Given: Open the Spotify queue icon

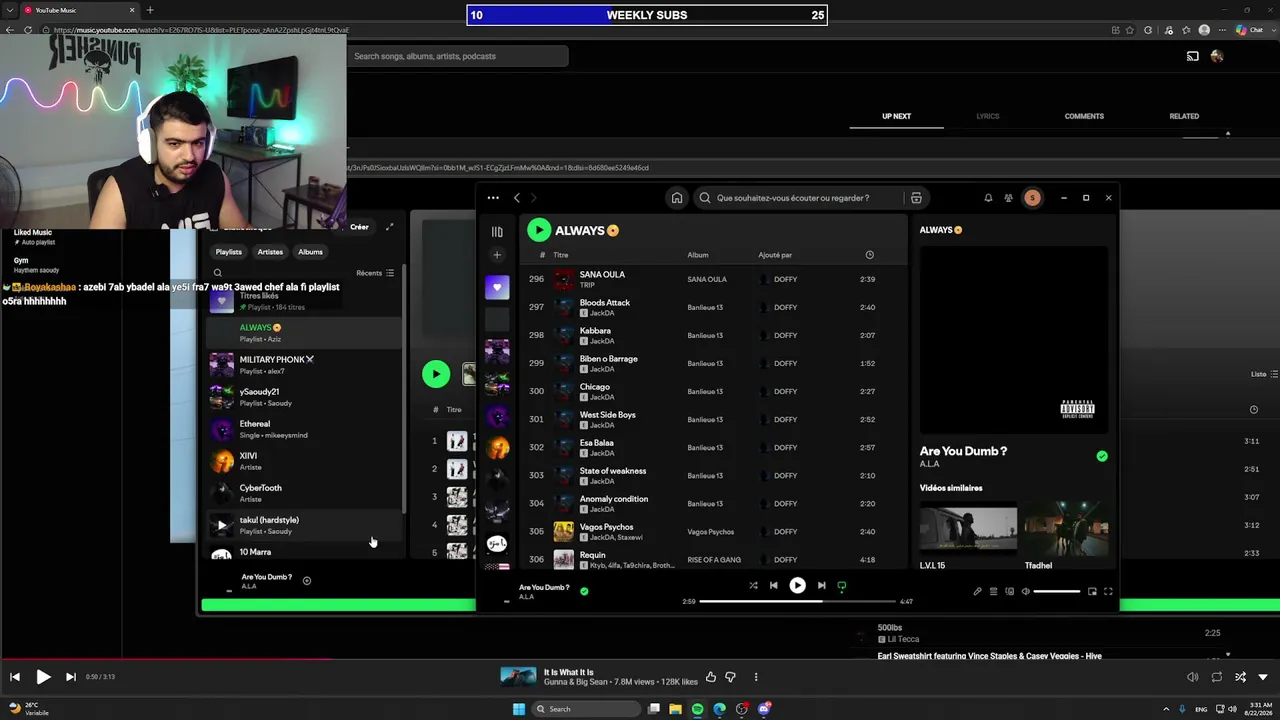Looking at the screenshot, I should tap(993, 591).
